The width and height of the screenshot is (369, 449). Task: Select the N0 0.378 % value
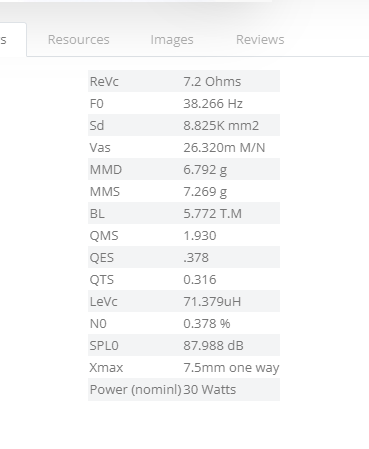[x=207, y=324]
